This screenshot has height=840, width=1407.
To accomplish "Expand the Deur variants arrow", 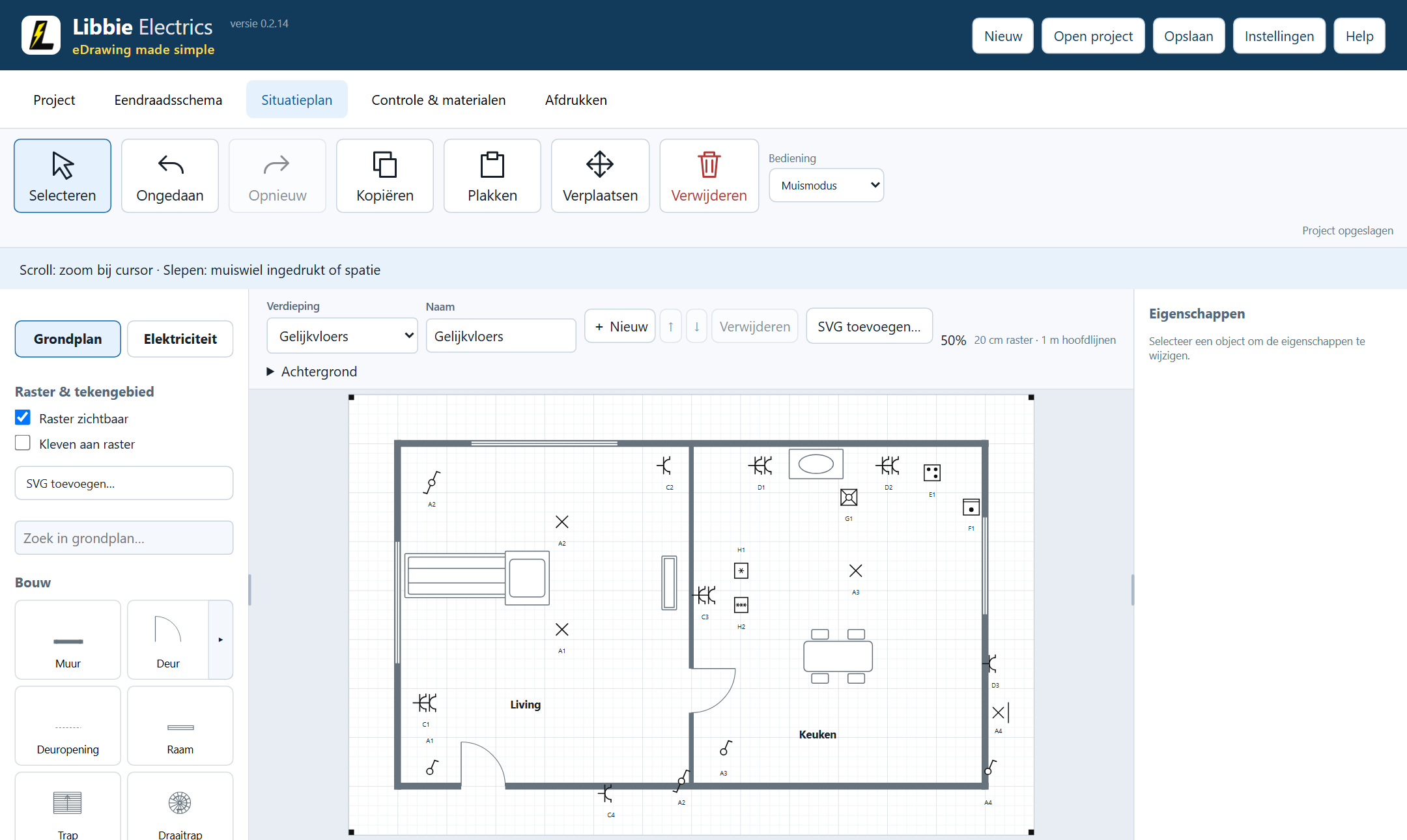I will [x=221, y=639].
